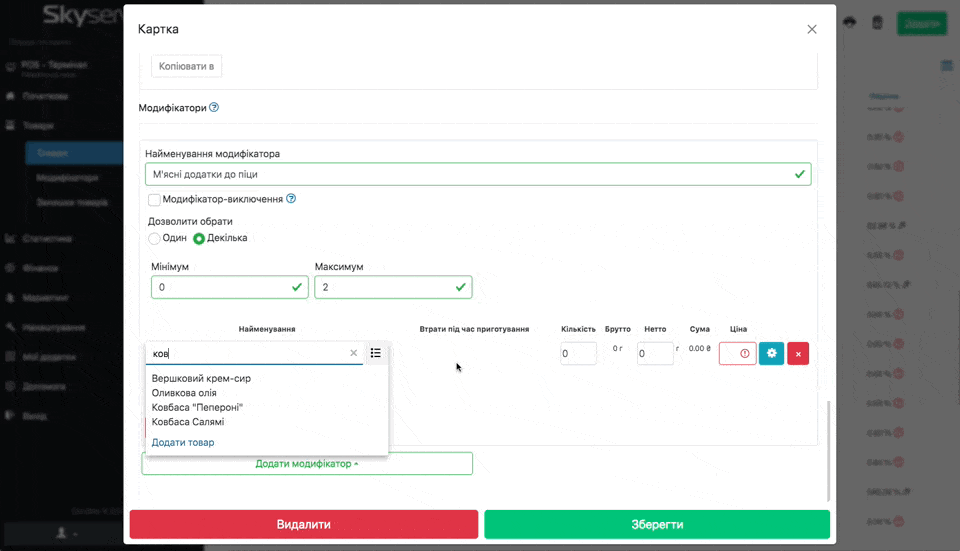Select the Один radio option
960x551 pixels.
(154, 238)
